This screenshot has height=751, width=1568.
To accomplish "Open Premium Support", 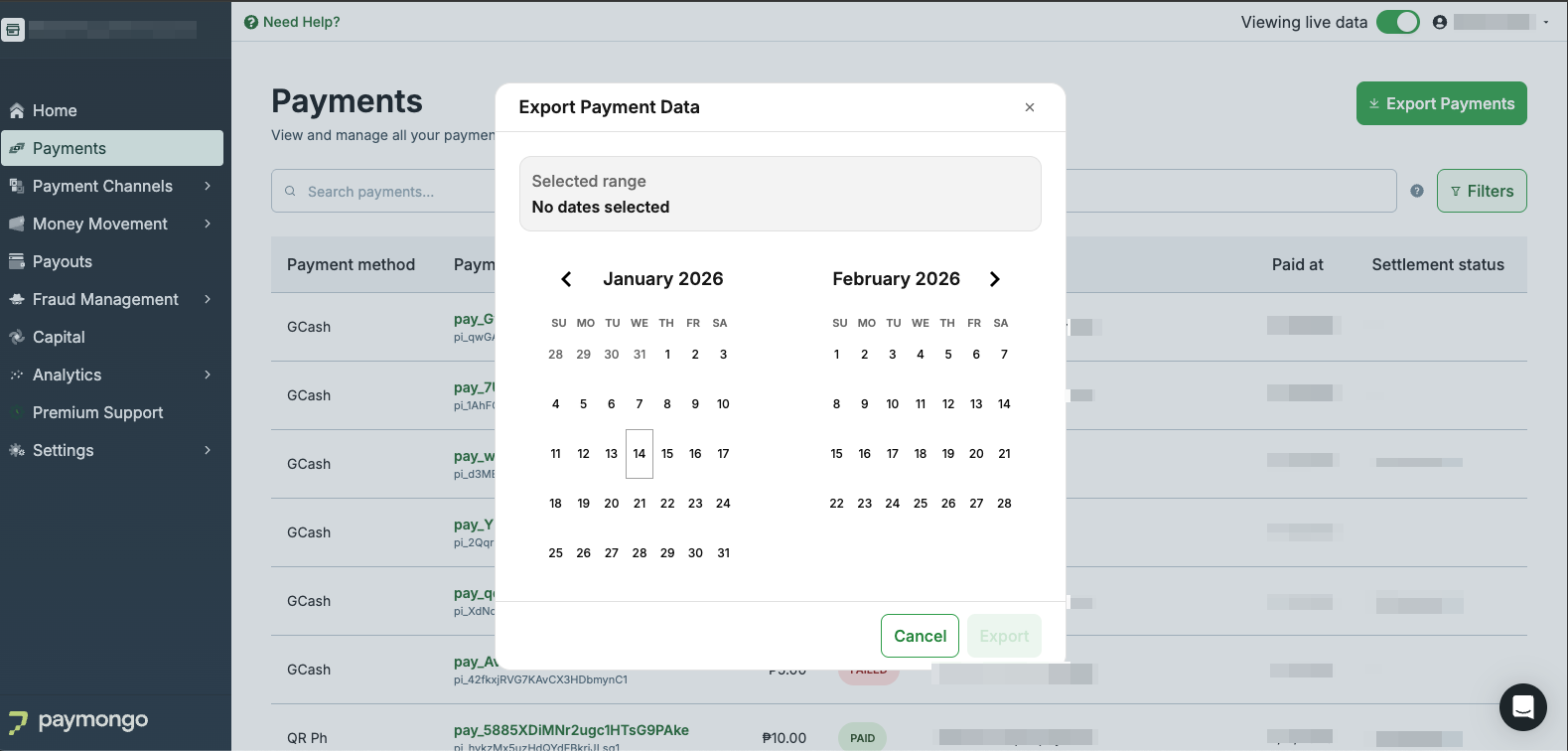I will pyautogui.click(x=112, y=412).
